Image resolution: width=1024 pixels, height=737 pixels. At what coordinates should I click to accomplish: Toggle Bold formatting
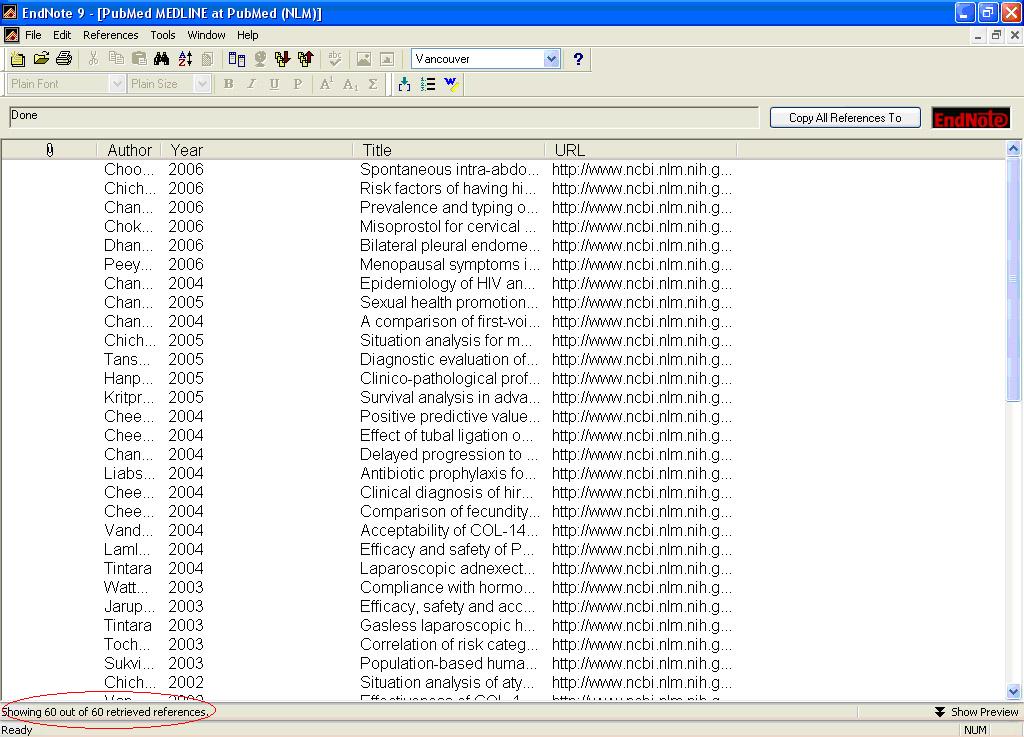[x=228, y=84]
